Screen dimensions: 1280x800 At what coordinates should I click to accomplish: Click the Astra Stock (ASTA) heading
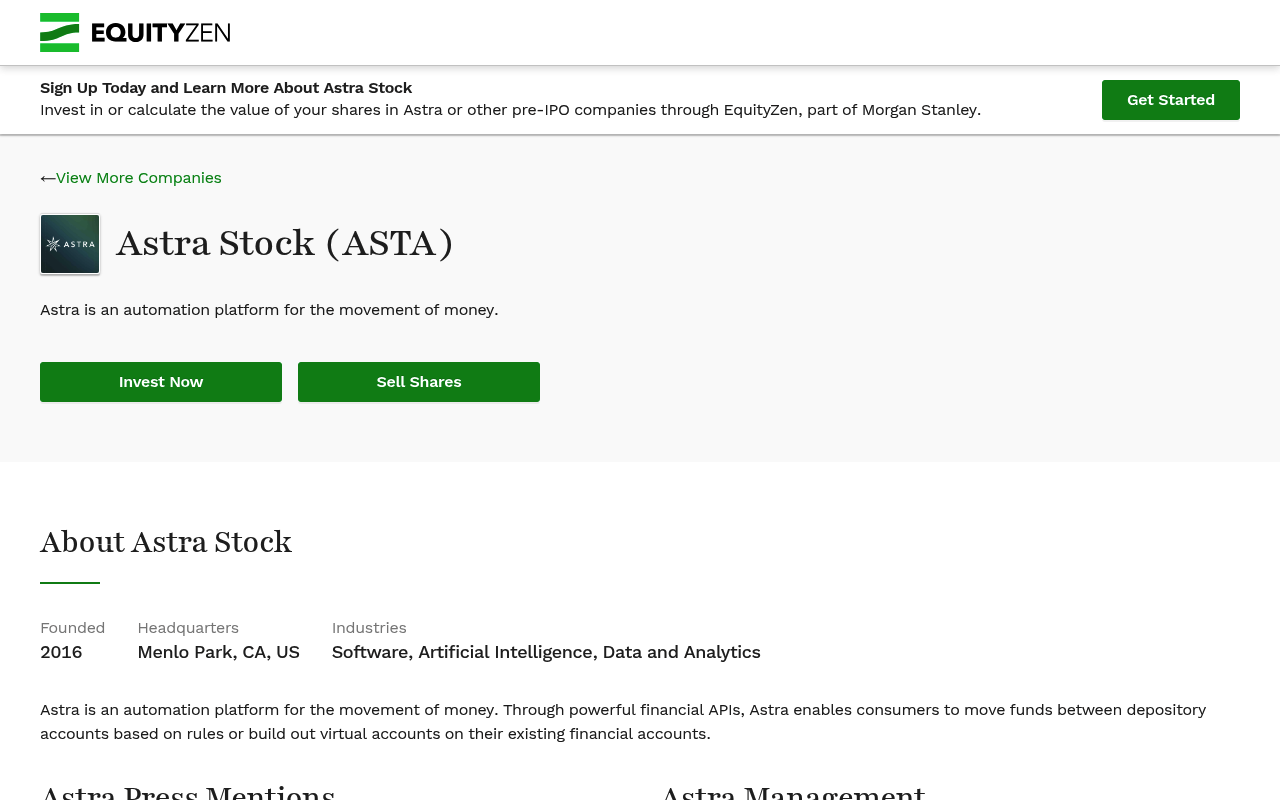(x=285, y=244)
